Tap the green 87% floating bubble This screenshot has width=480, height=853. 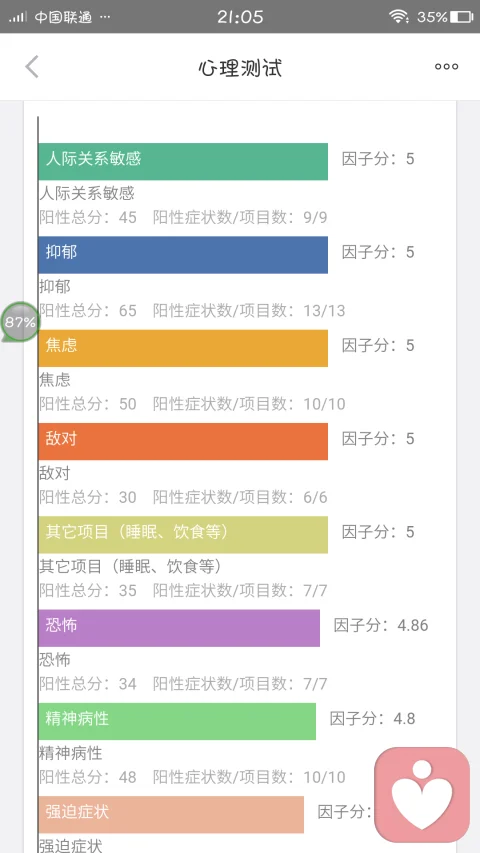point(20,322)
